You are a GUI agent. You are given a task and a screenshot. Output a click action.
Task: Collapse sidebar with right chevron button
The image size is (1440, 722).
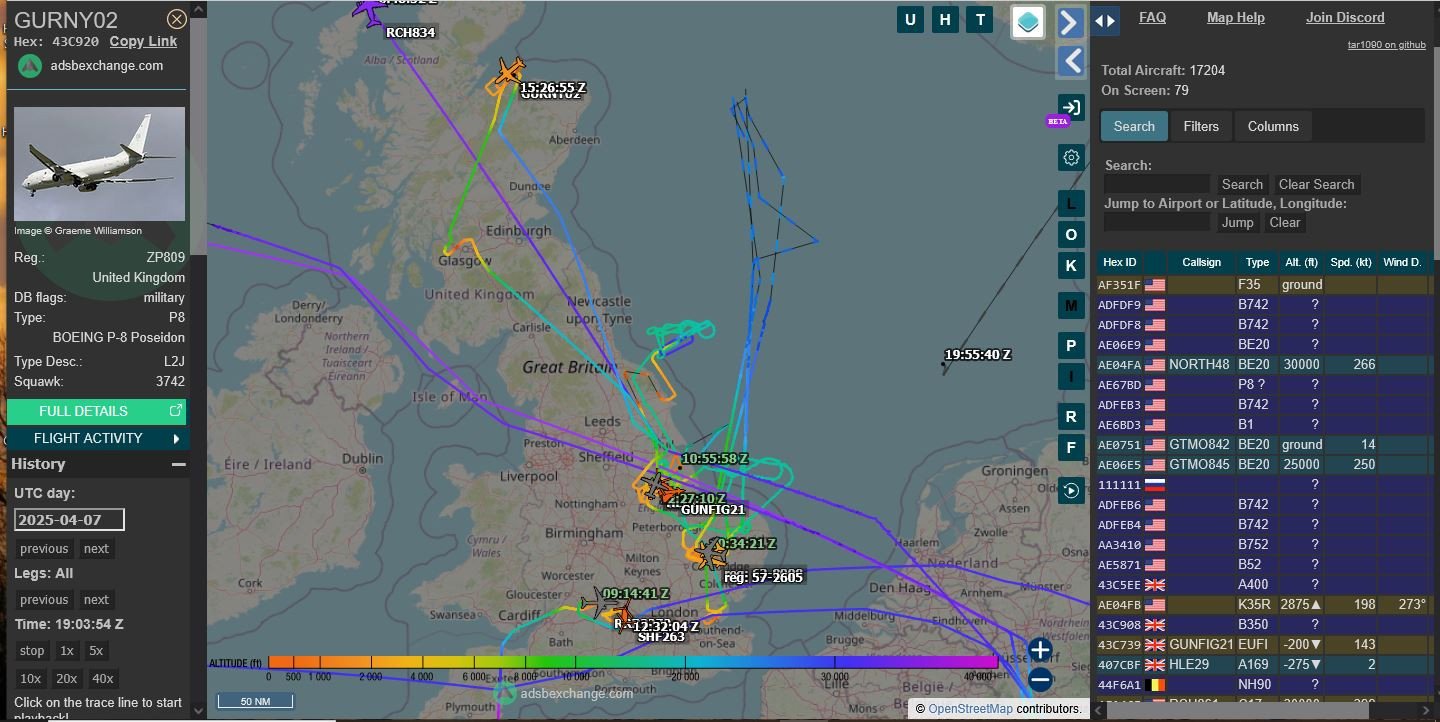point(1070,23)
